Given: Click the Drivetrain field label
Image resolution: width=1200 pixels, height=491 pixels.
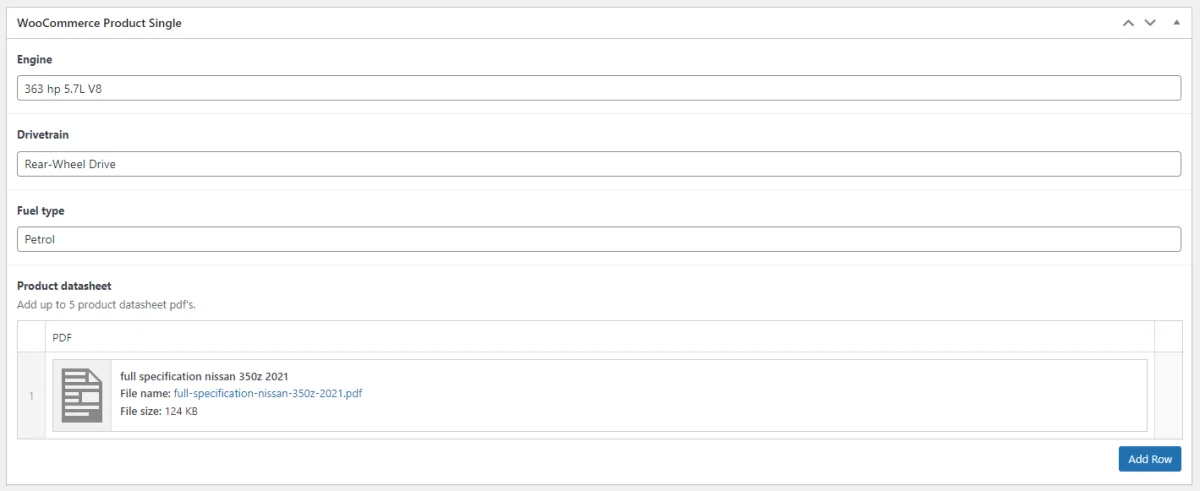Looking at the screenshot, I should point(42,135).
